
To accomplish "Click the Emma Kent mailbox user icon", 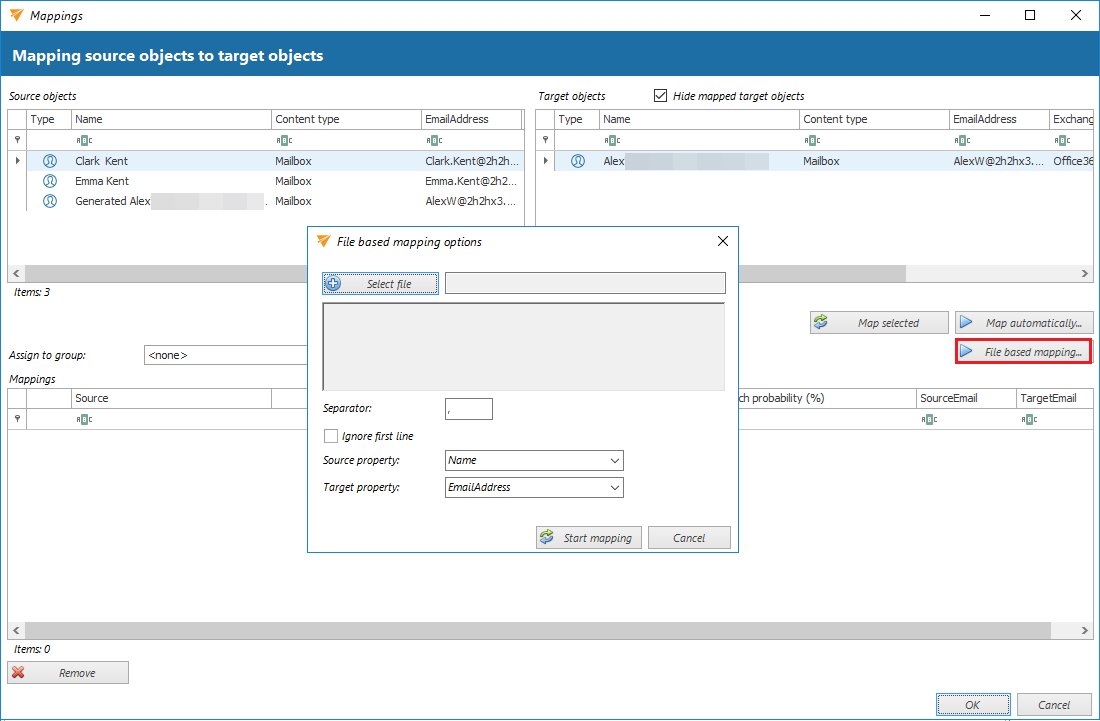I will pyautogui.click(x=50, y=181).
